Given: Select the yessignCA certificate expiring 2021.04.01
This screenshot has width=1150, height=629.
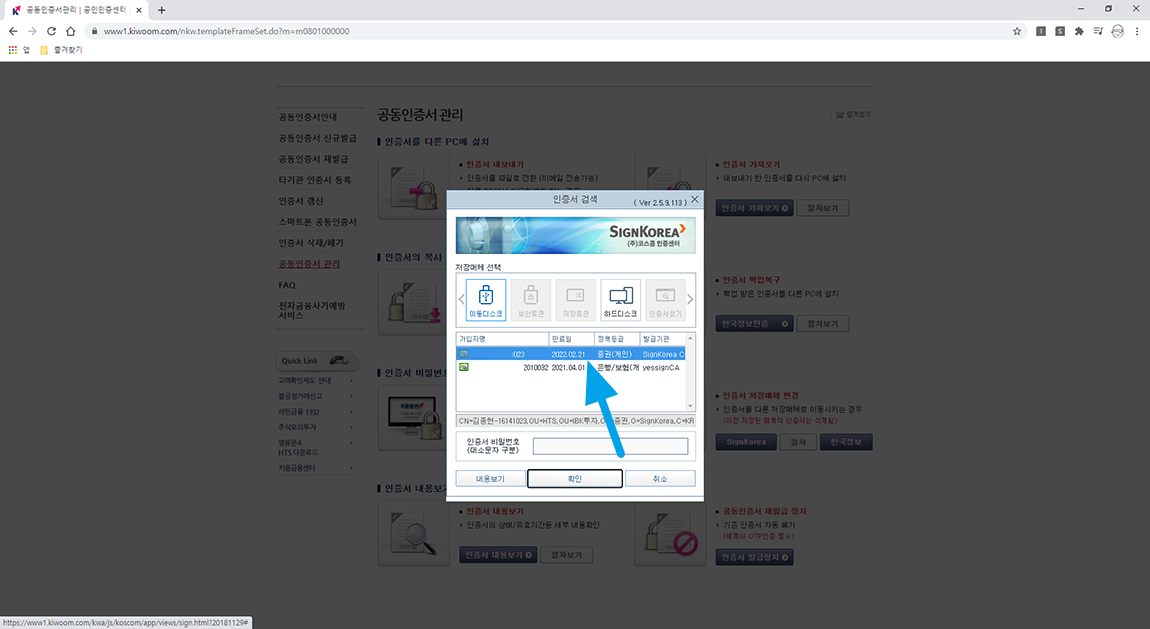Looking at the screenshot, I should pyautogui.click(x=571, y=367).
